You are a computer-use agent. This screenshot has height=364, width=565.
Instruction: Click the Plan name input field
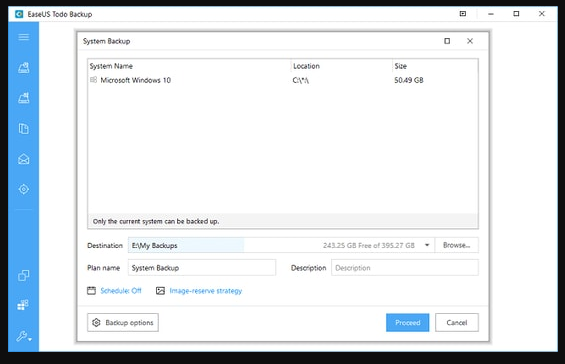click(x=202, y=268)
